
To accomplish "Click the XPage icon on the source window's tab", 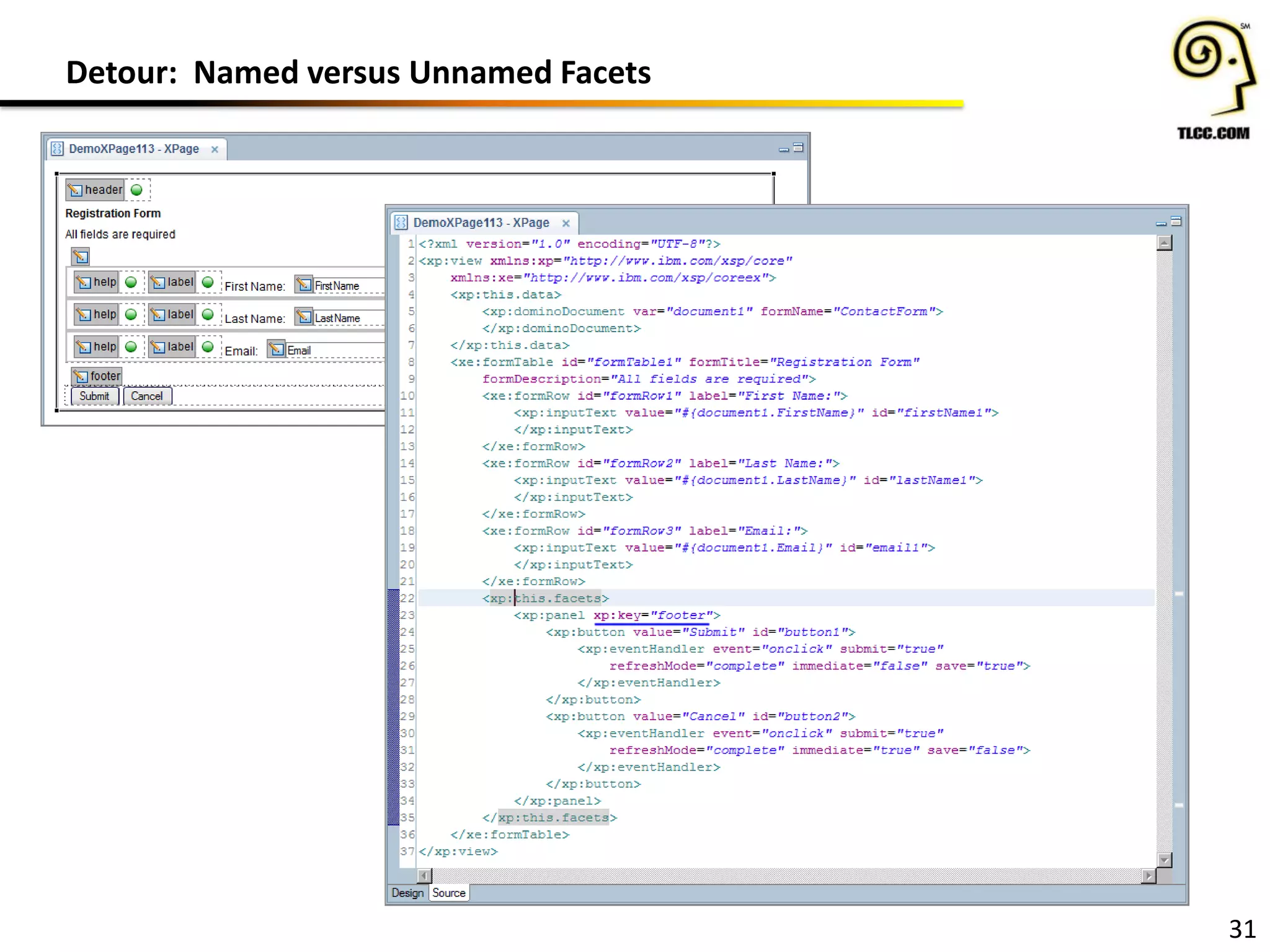I will click(401, 223).
